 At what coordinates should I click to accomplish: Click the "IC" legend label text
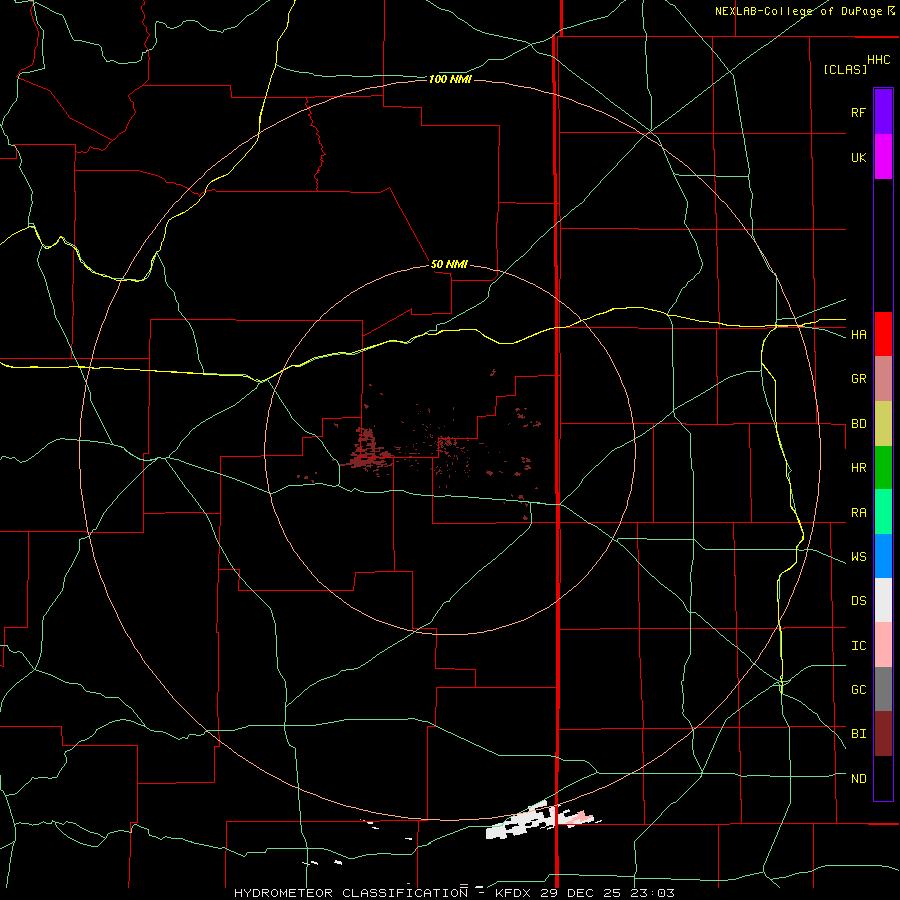pos(859,646)
